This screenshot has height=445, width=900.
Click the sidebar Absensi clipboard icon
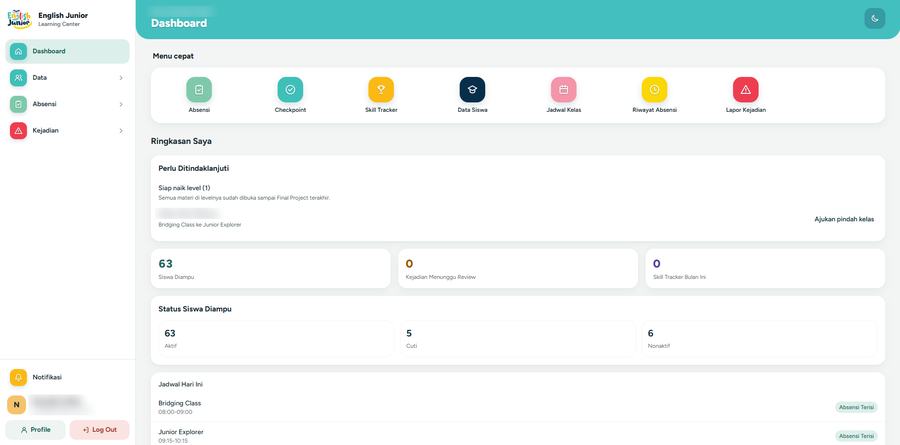click(18, 104)
